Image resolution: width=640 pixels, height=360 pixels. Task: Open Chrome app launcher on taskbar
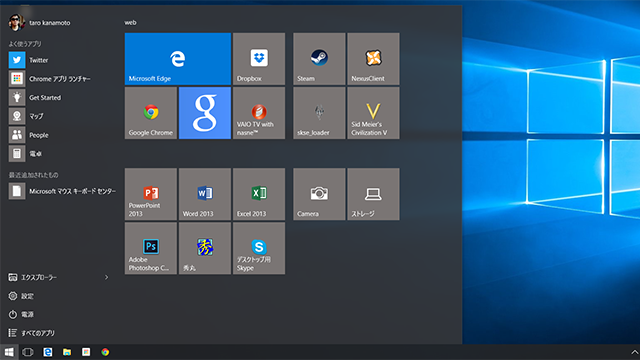pos(86,352)
